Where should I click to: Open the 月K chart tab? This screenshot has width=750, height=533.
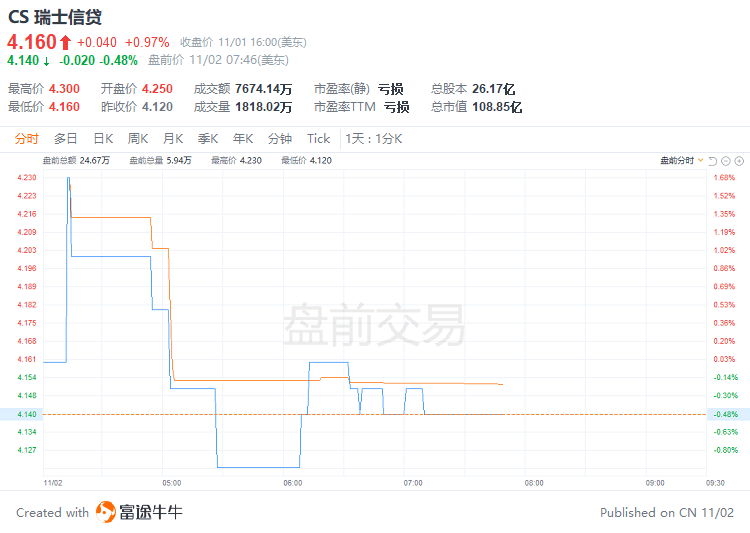(173, 139)
